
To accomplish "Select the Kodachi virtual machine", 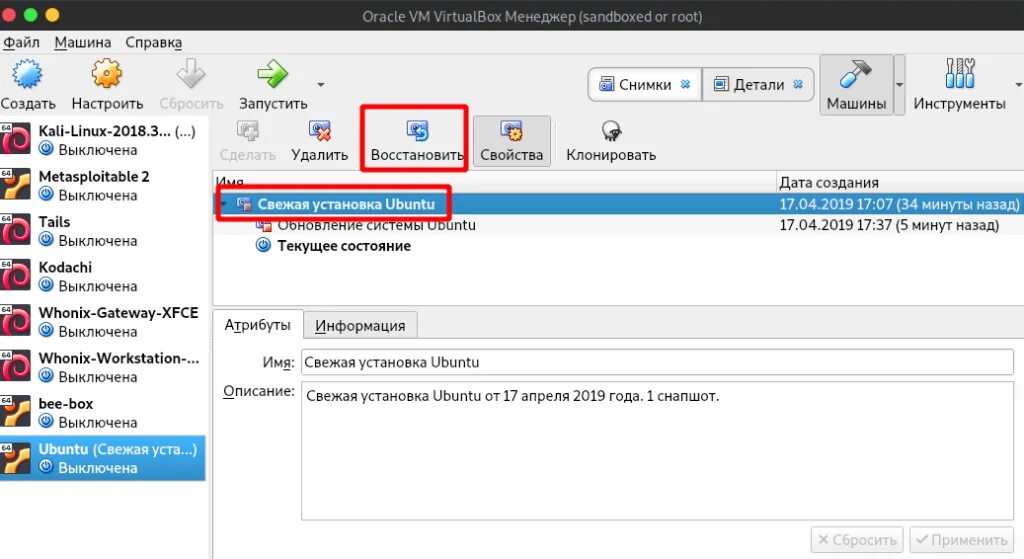I will 103,276.
